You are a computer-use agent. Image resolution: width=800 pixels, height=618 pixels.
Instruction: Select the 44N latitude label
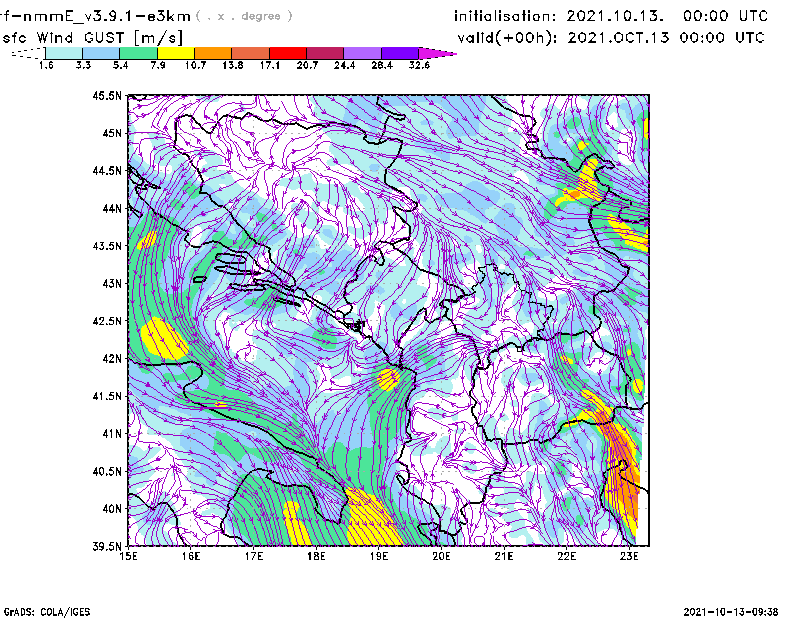tap(112, 208)
